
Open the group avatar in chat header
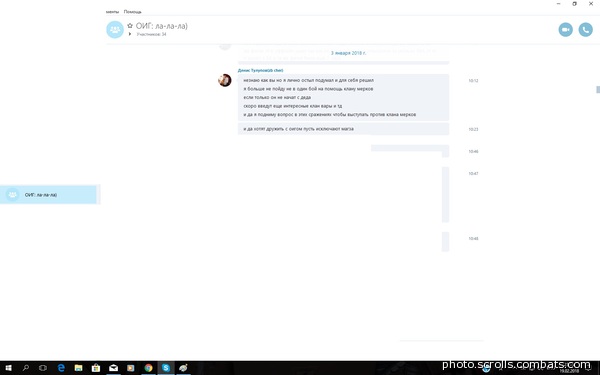pos(115,29)
